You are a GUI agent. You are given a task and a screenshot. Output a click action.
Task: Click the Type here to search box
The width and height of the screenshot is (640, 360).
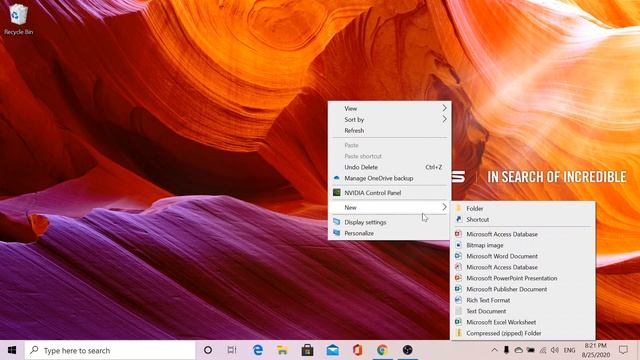(x=110, y=350)
